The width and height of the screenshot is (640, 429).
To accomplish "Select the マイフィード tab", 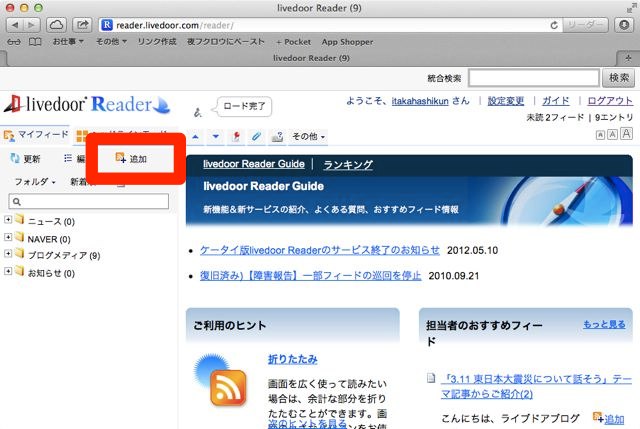I will point(36,134).
